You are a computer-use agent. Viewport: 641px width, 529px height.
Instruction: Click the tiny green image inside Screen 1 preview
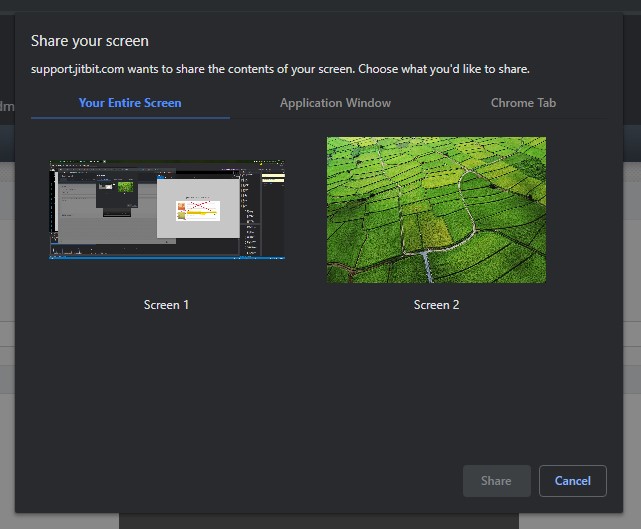(126, 186)
